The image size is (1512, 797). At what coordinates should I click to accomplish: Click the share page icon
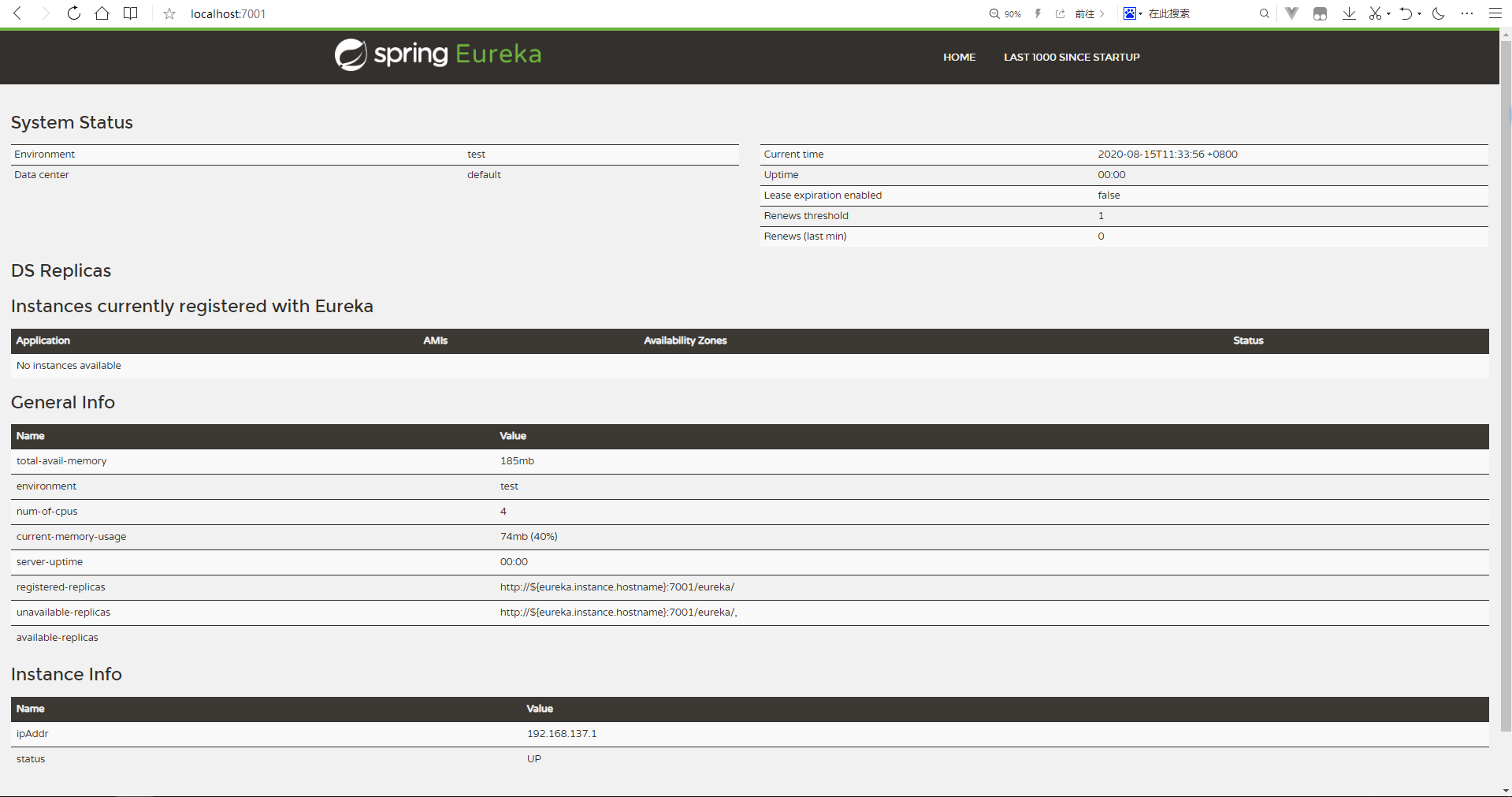point(1061,13)
